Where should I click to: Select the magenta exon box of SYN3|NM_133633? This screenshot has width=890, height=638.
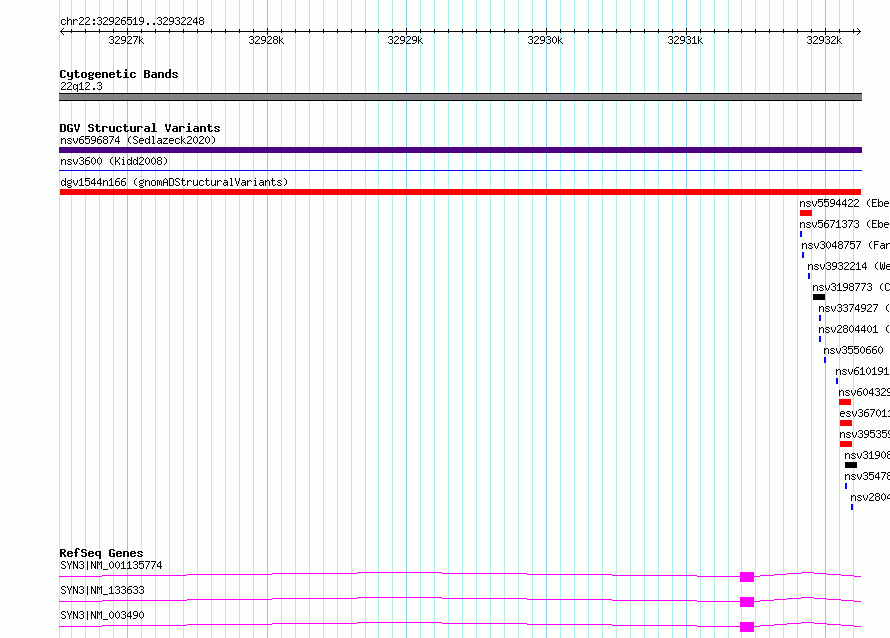click(x=747, y=602)
